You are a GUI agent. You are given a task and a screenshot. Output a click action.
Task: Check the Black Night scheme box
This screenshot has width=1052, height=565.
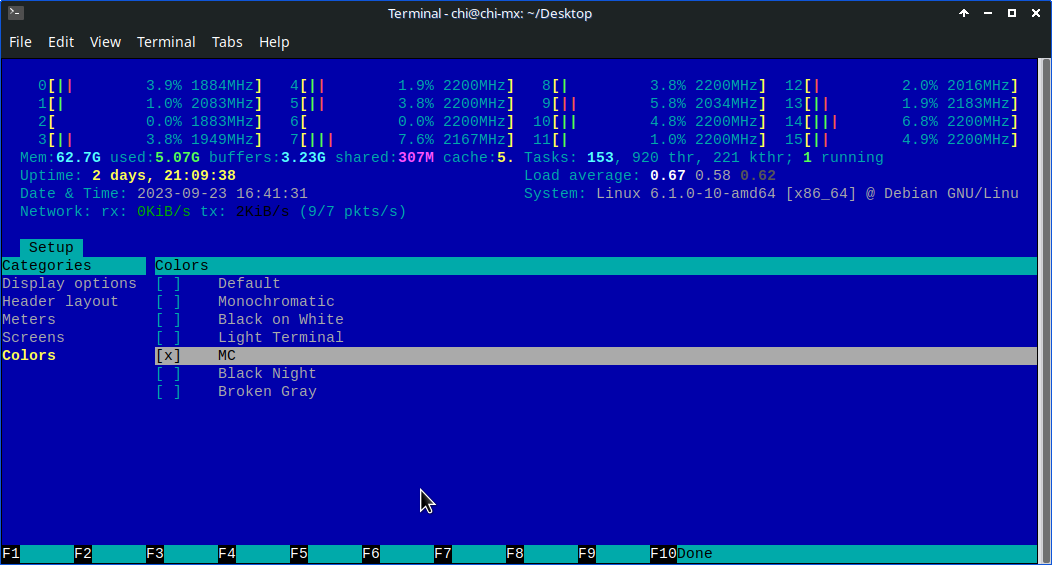tap(168, 374)
